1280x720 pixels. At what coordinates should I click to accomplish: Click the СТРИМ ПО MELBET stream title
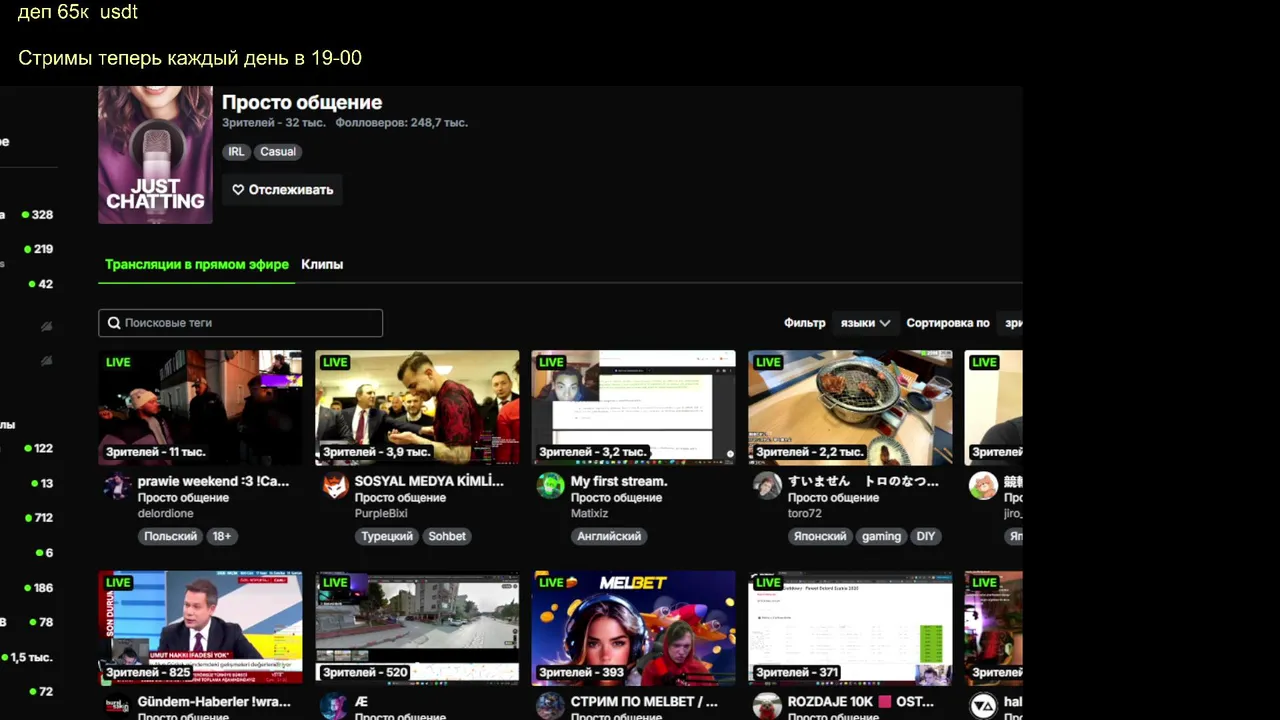(644, 702)
